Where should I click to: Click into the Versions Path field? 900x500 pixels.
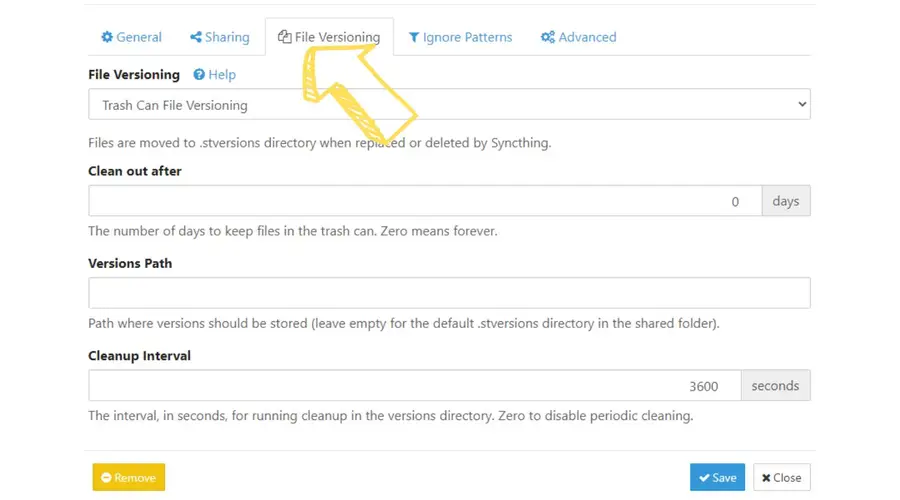[449, 293]
